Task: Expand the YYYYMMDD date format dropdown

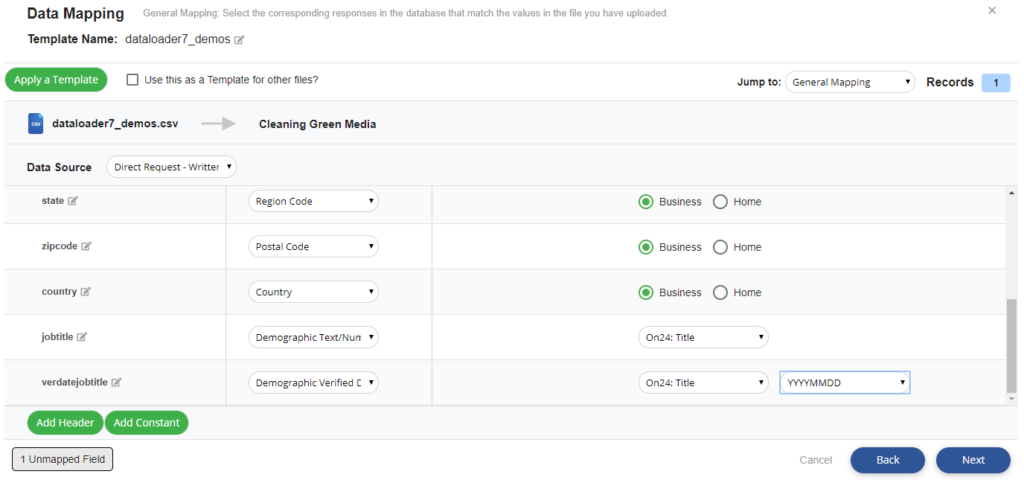Action: point(844,383)
